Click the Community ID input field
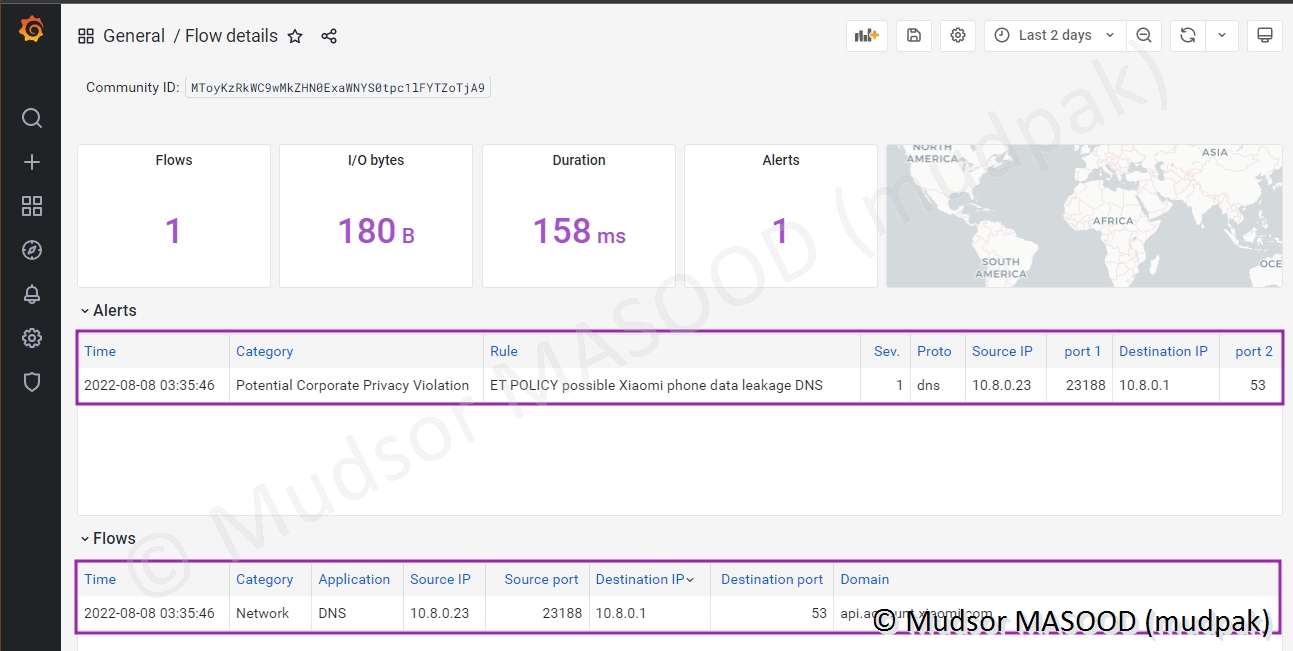The height and width of the screenshot is (651, 1293). [x=338, y=88]
